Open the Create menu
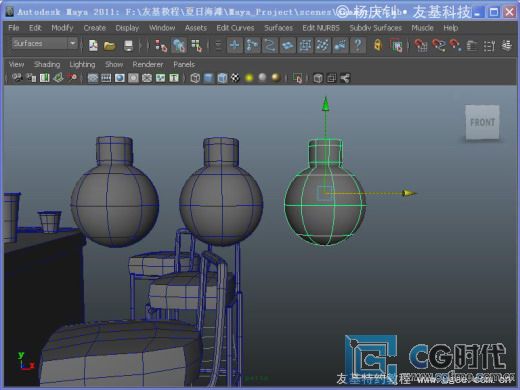Viewport: 520px width, 390px height. [x=94, y=28]
